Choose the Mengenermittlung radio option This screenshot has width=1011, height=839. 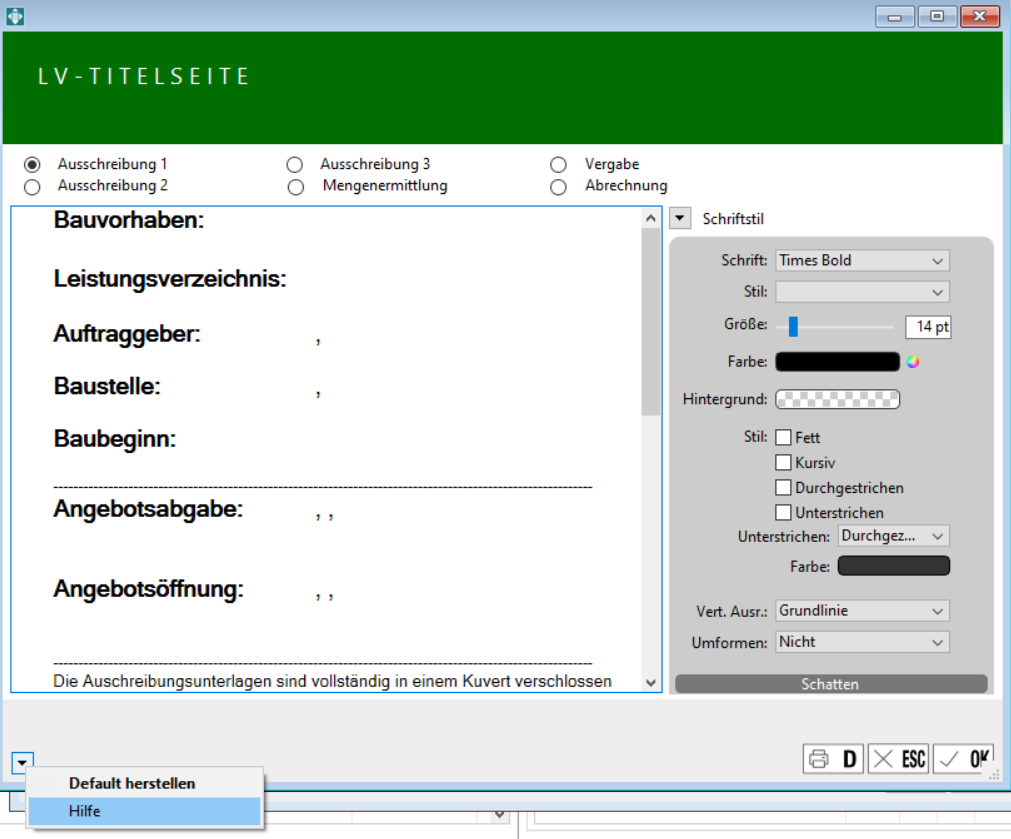[x=295, y=187]
